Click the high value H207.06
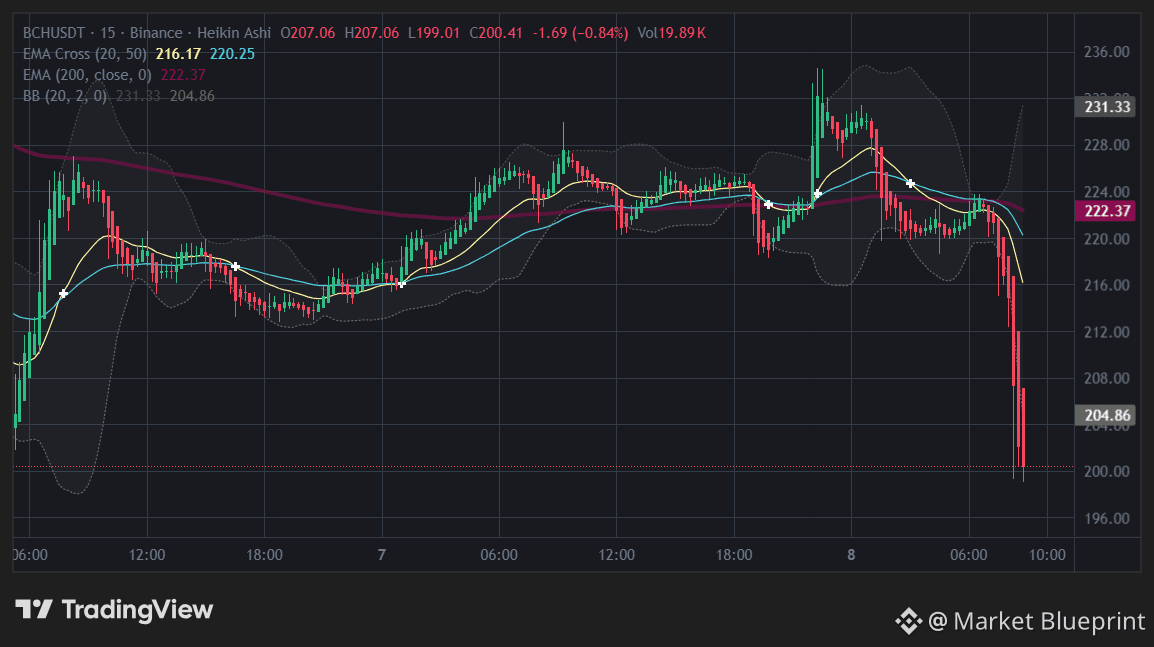Screen dimensions: 1154x647 (x=372, y=33)
